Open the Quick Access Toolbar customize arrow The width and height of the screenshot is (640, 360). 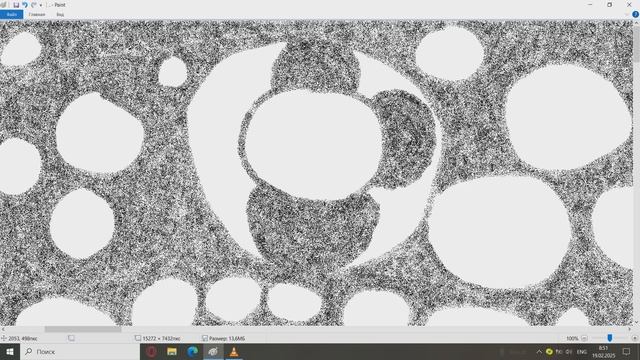[x=41, y=5]
